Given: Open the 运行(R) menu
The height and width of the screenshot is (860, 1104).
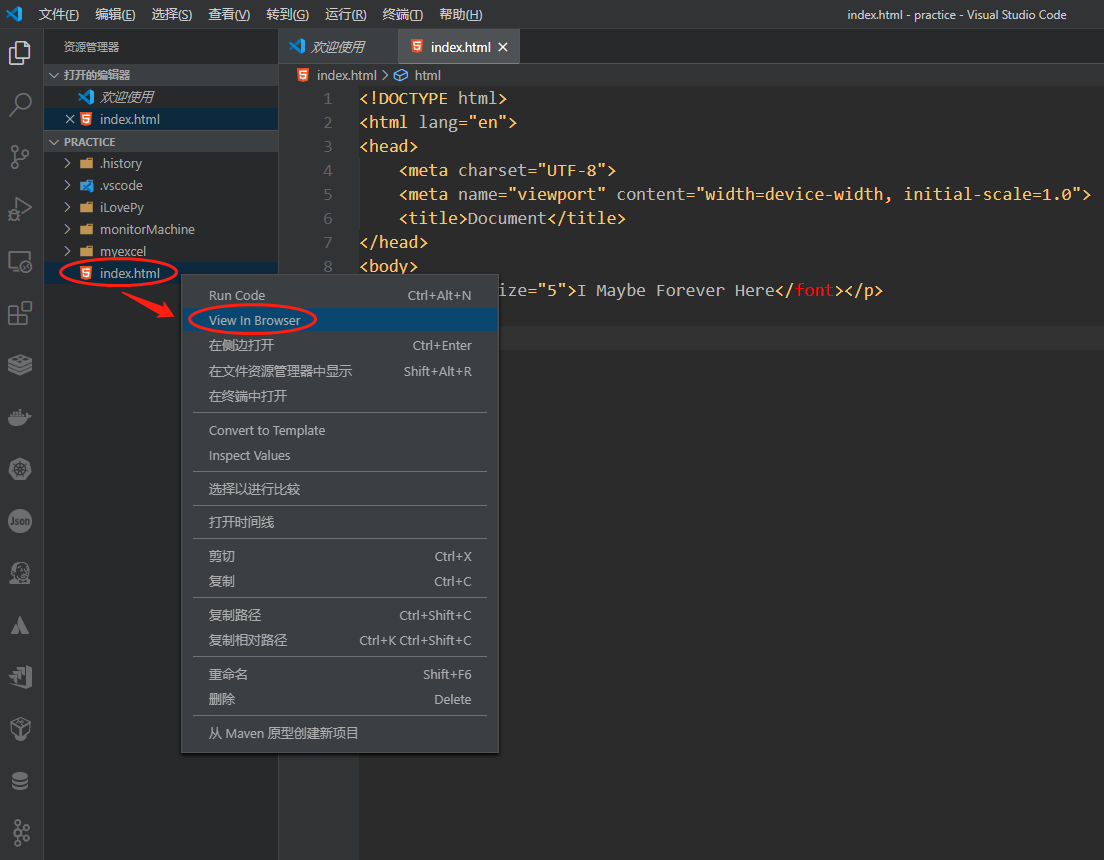Looking at the screenshot, I should [345, 14].
